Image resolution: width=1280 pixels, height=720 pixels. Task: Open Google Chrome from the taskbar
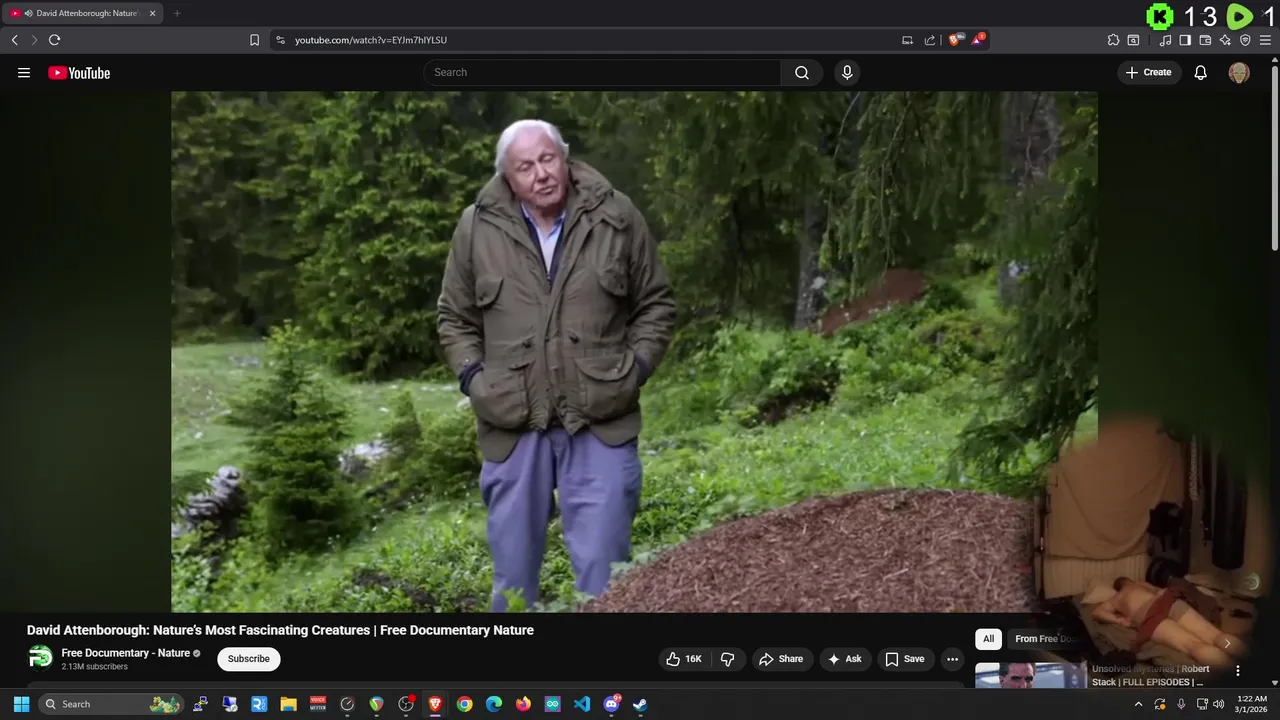point(464,704)
